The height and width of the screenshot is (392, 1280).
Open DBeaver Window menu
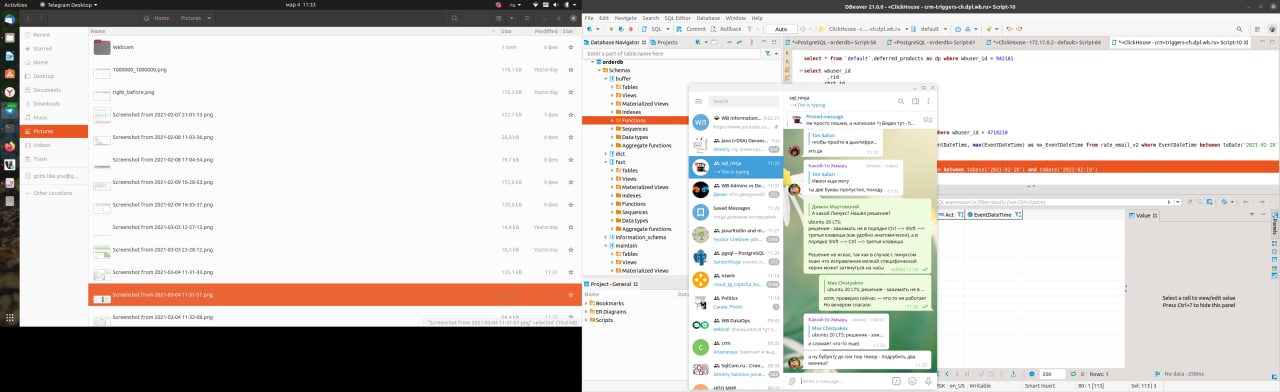[735, 18]
